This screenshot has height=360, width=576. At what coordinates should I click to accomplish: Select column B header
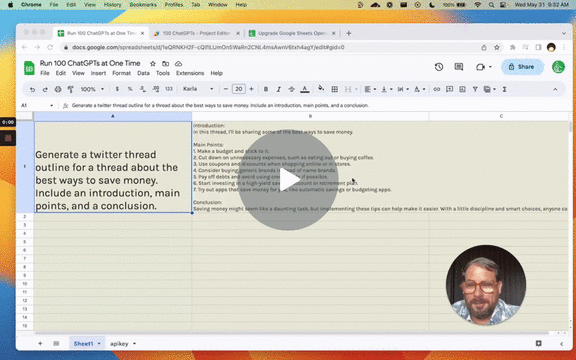pyautogui.click(x=310, y=116)
